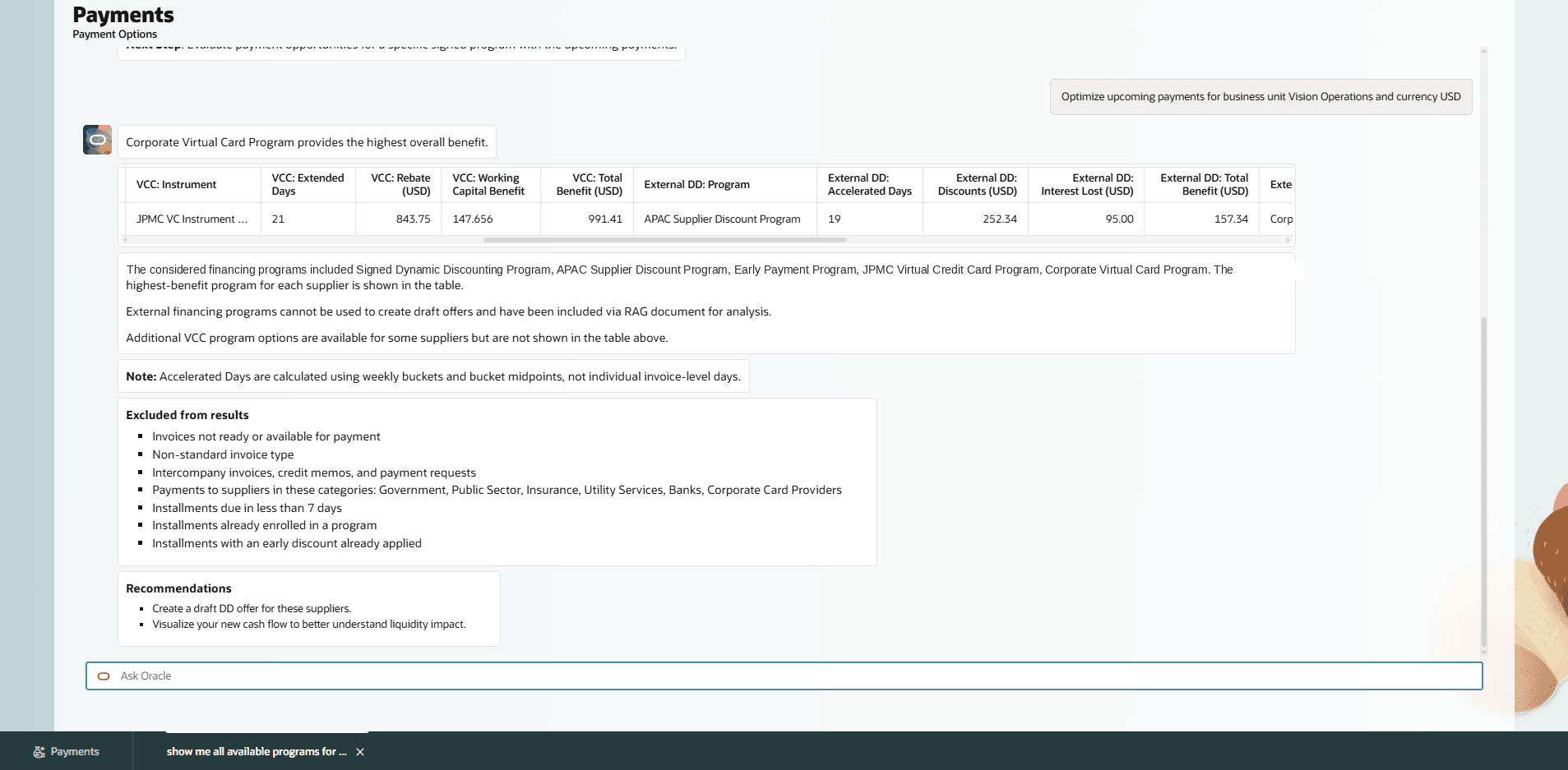Click the 'Non-standard invoice type' bullet
This screenshot has height=770, width=1568.
click(x=223, y=454)
